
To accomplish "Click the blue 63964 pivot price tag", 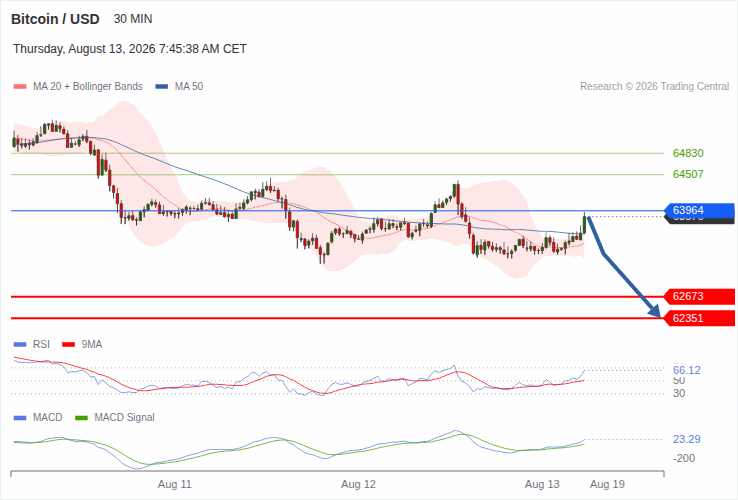I will [x=699, y=210].
